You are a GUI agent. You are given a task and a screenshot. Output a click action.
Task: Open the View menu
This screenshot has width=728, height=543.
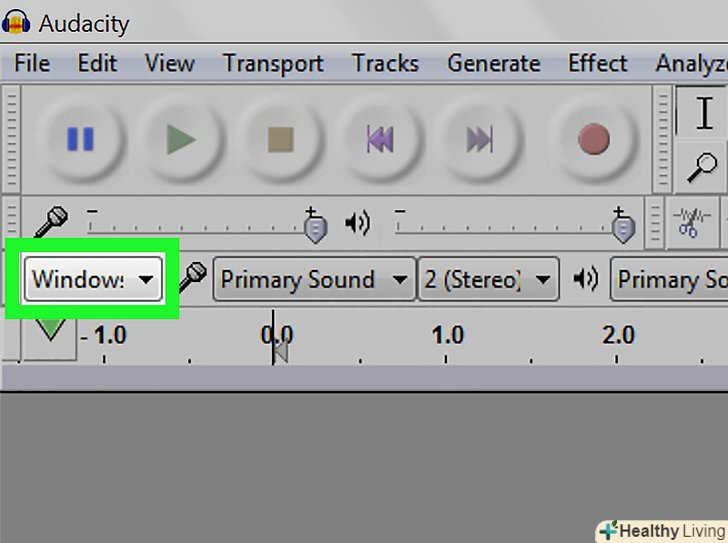tap(169, 63)
